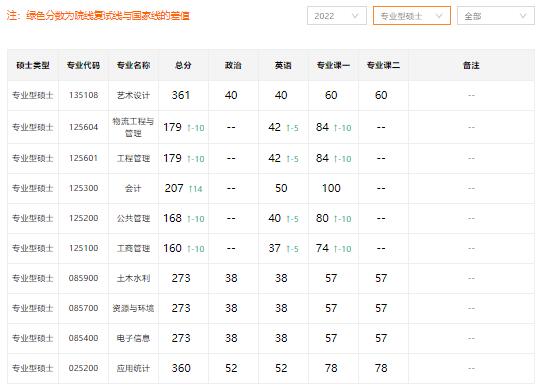
Task: Click the 专业代码 column header
Action: [x=83, y=65]
